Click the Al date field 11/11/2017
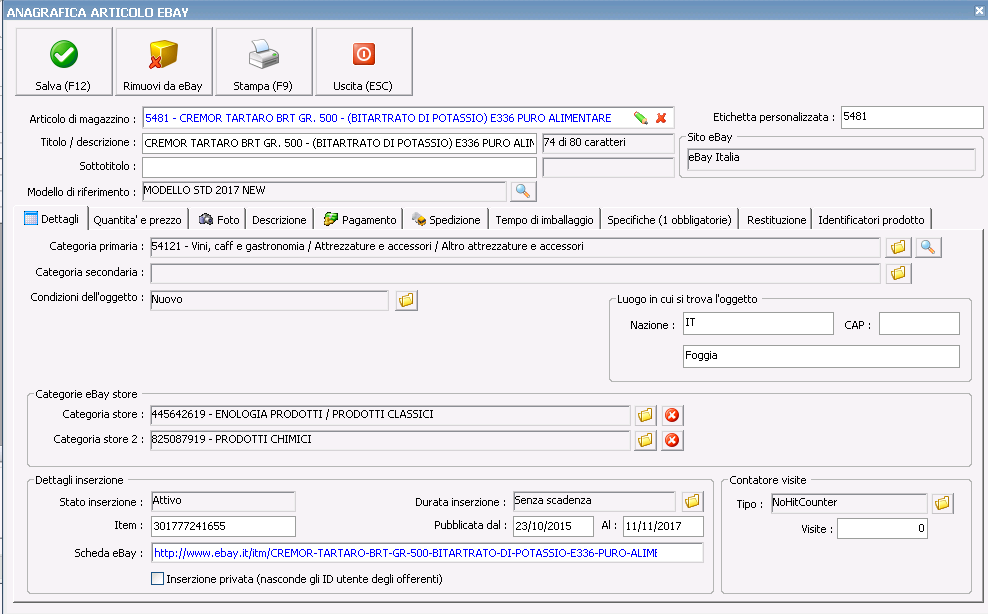Image resolution: width=988 pixels, height=614 pixels. point(663,526)
